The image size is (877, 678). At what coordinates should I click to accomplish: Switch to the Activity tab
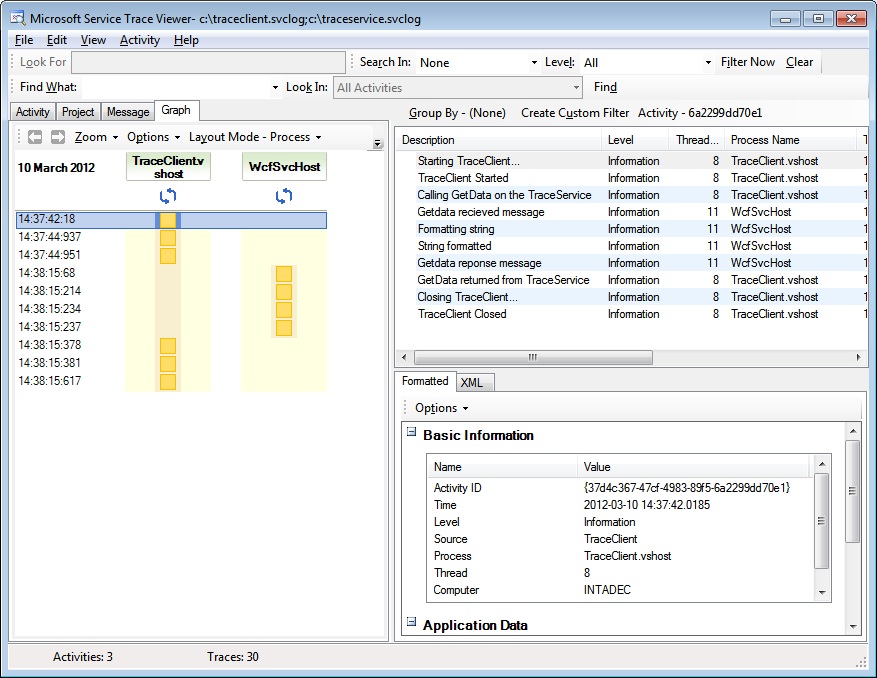(32, 112)
